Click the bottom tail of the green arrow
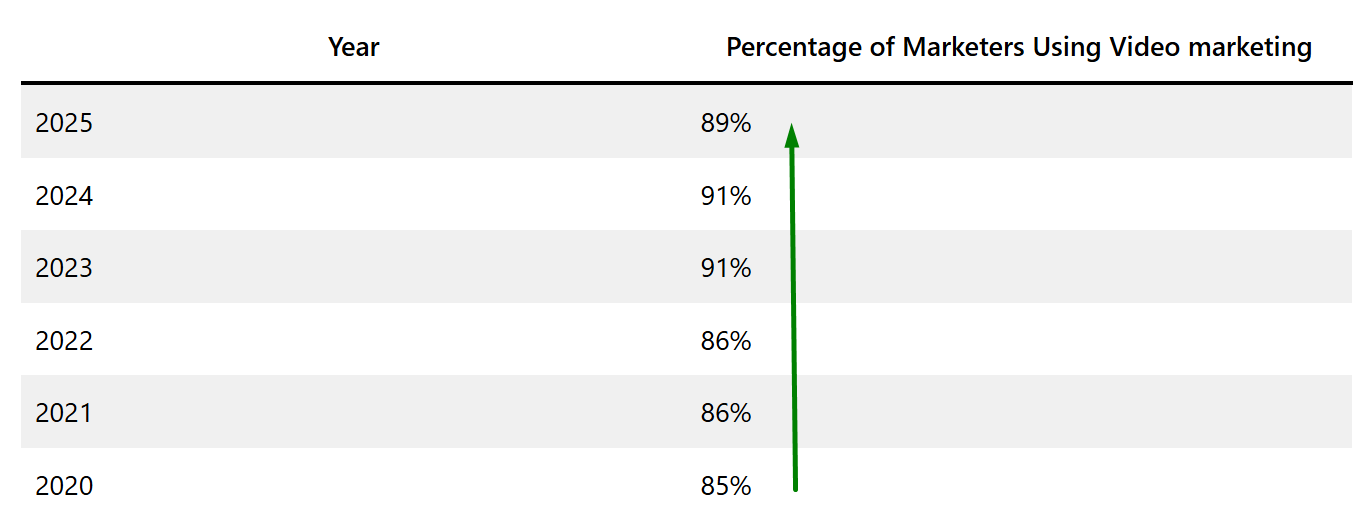The height and width of the screenshot is (514, 1367). click(795, 487)
